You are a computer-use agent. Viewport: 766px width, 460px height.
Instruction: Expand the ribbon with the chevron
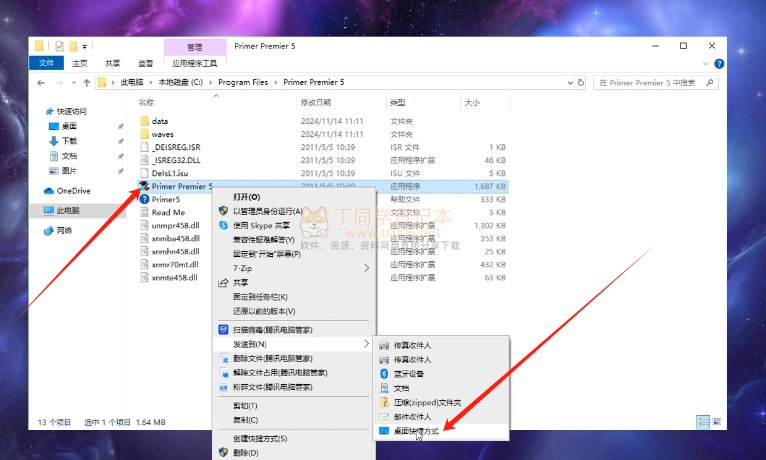tap(705, 63)
